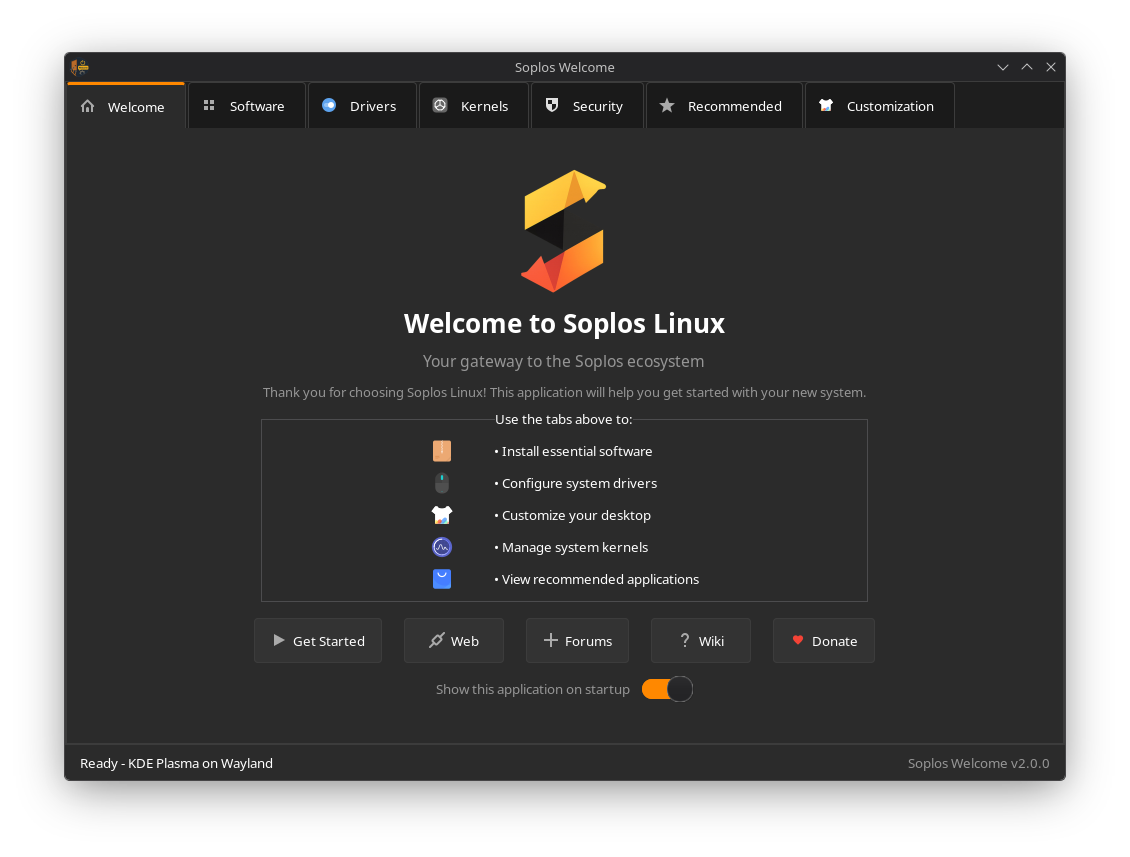Select the Security tab

pyautogui.click(x=586, y=106)
